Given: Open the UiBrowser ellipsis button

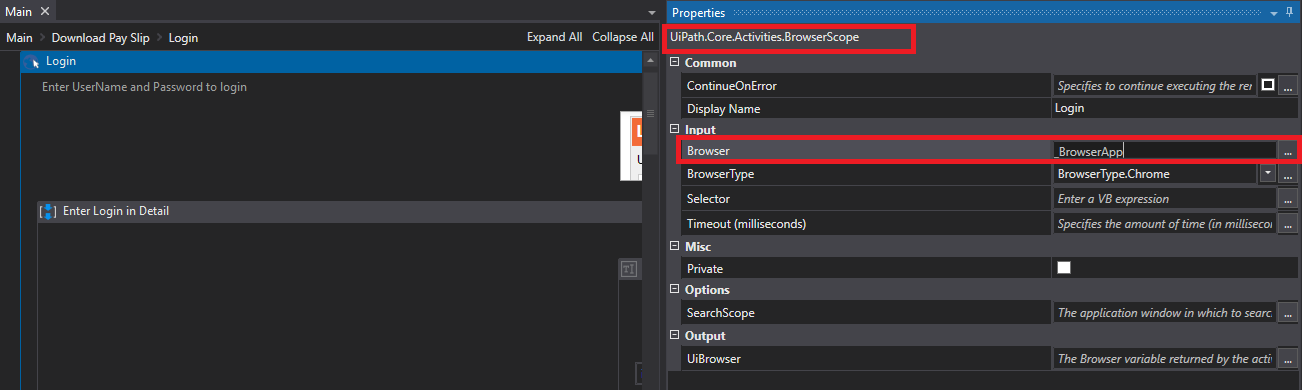Looking at the screenshot, I should [1288, 358].
